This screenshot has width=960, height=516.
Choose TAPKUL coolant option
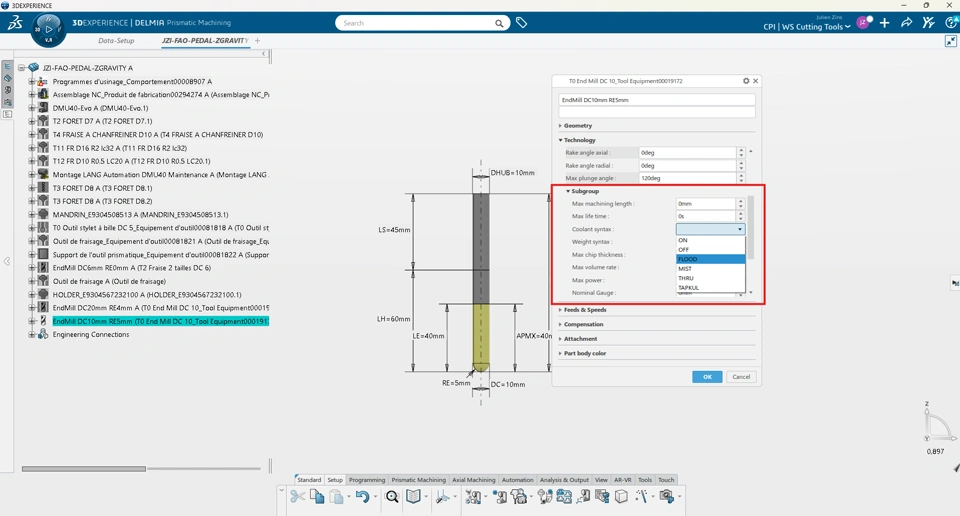click(x=710, y=287)
